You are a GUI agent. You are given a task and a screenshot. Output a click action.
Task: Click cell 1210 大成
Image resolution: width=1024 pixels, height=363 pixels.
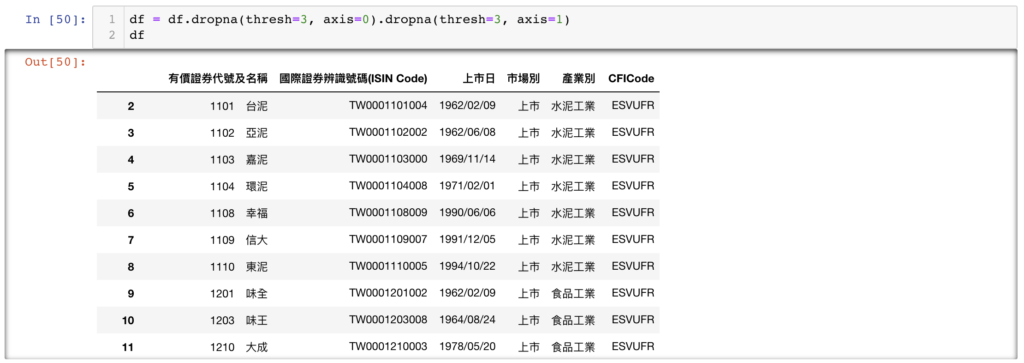238,347
